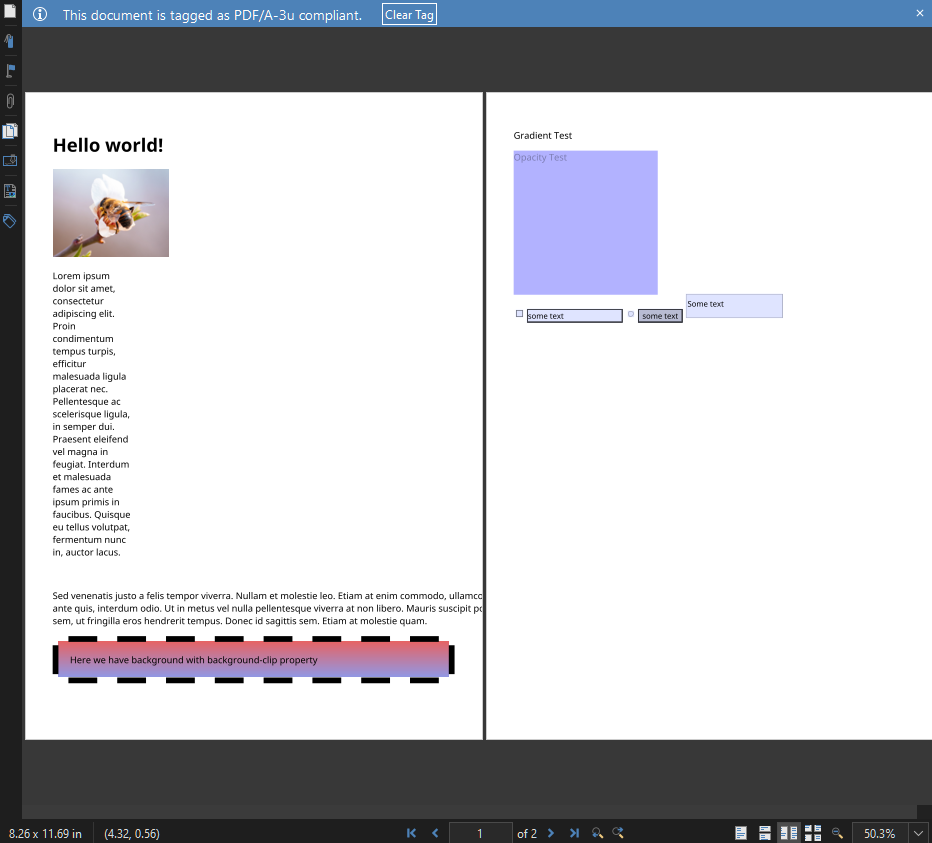
Task: Dismiss the PDF/A compliance banner
Action: click(x=919, y=13)
